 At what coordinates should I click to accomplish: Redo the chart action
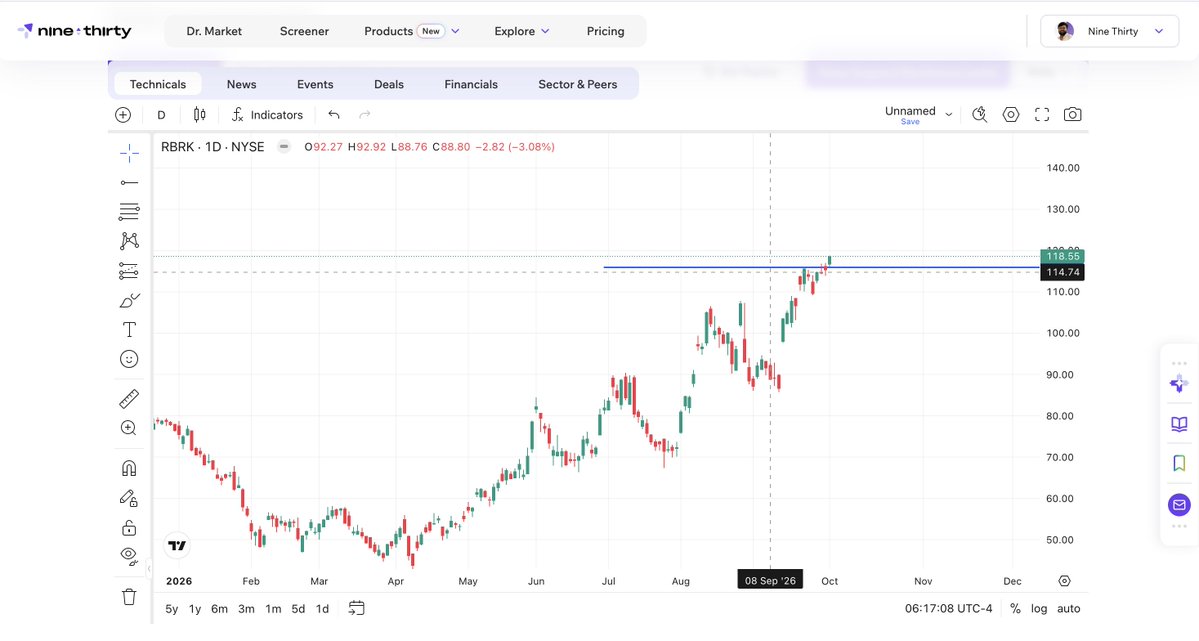click(x=365, y=115)
